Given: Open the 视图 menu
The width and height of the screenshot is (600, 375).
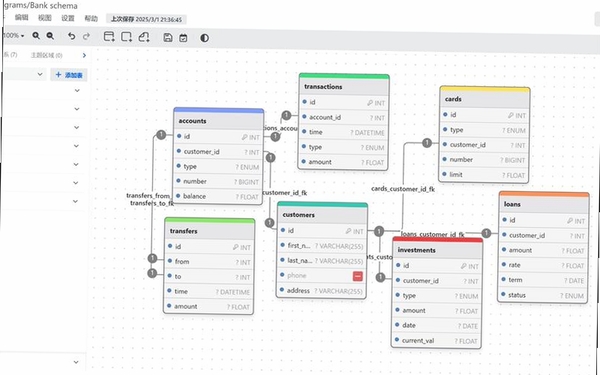Looking at the screenshot, I should click(x=45, y=18).
